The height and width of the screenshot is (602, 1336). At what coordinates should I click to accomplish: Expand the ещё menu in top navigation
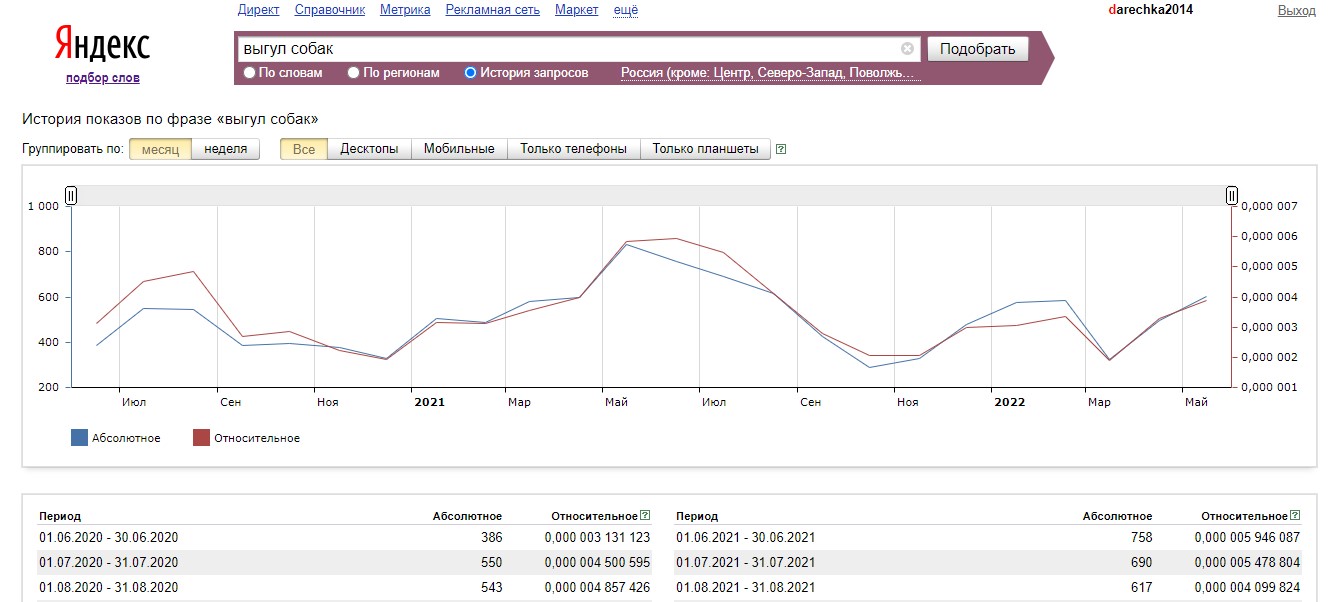625,10
